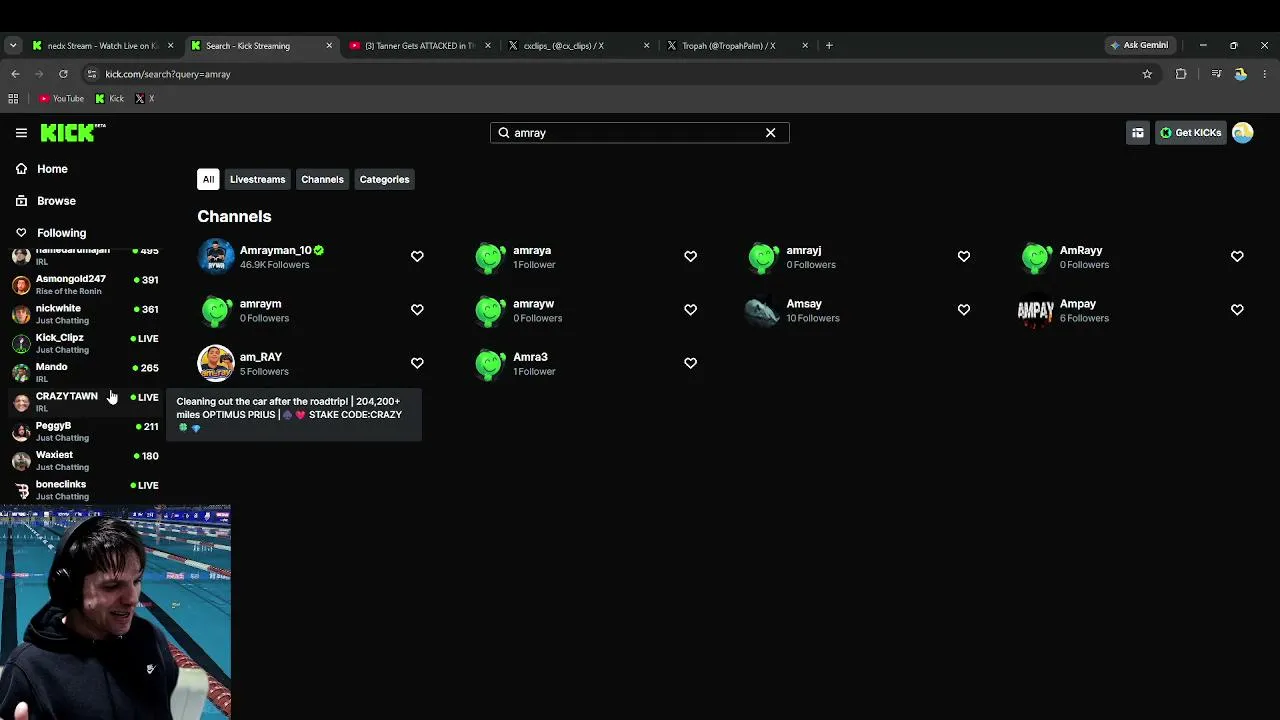Select the Livestreams filter tab
This screenshot has width=1280, height=720.
point(257,180)
